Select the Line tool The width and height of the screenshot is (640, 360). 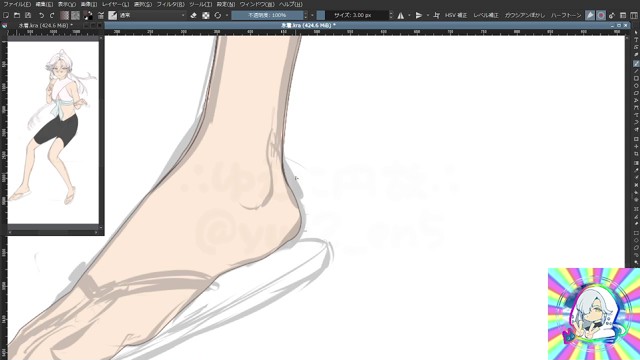point(636,71)
